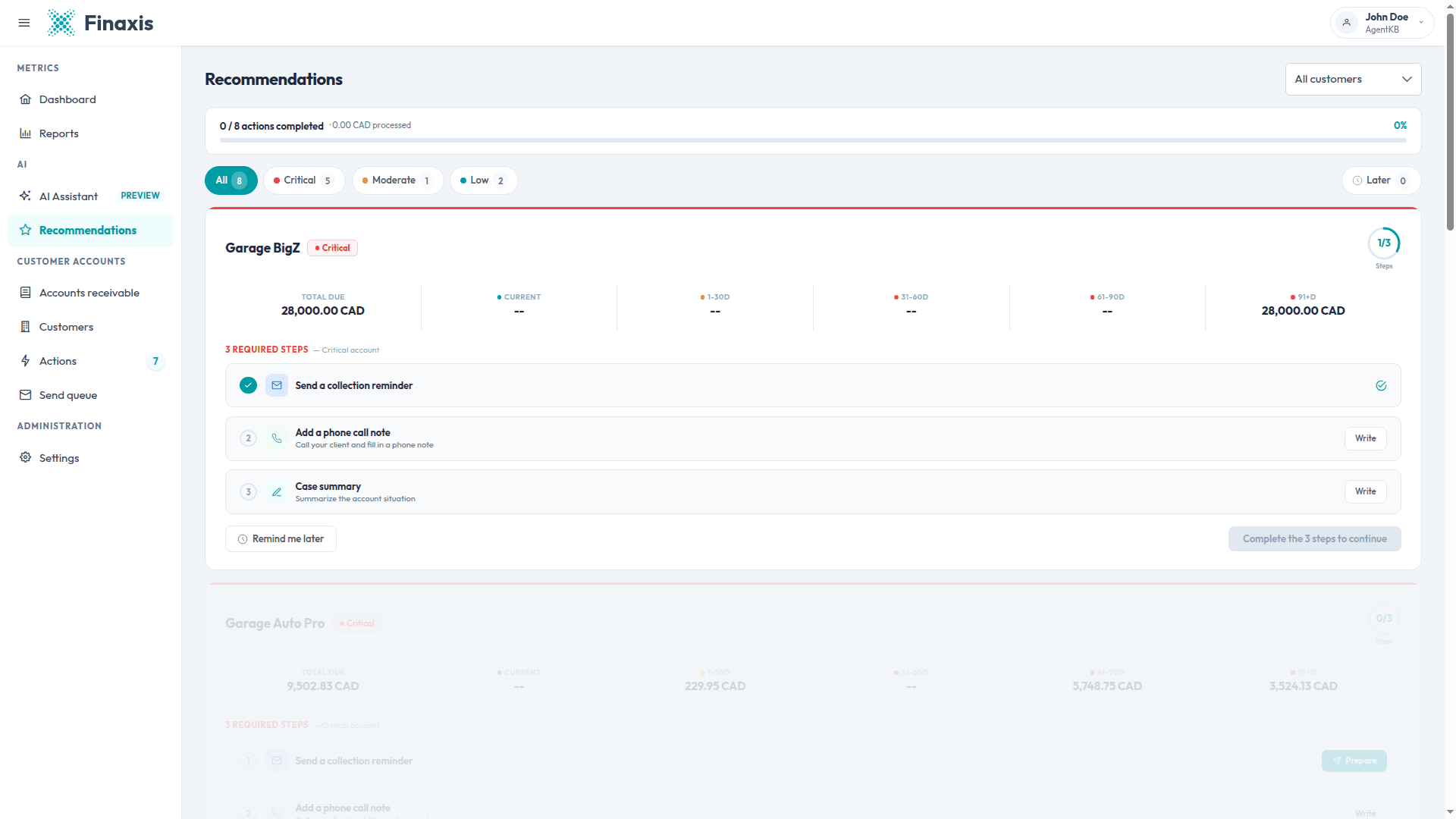Click Prepare for Garage Auto Pro reminder
The image size is (1456, 819).
coord(1354,761)
